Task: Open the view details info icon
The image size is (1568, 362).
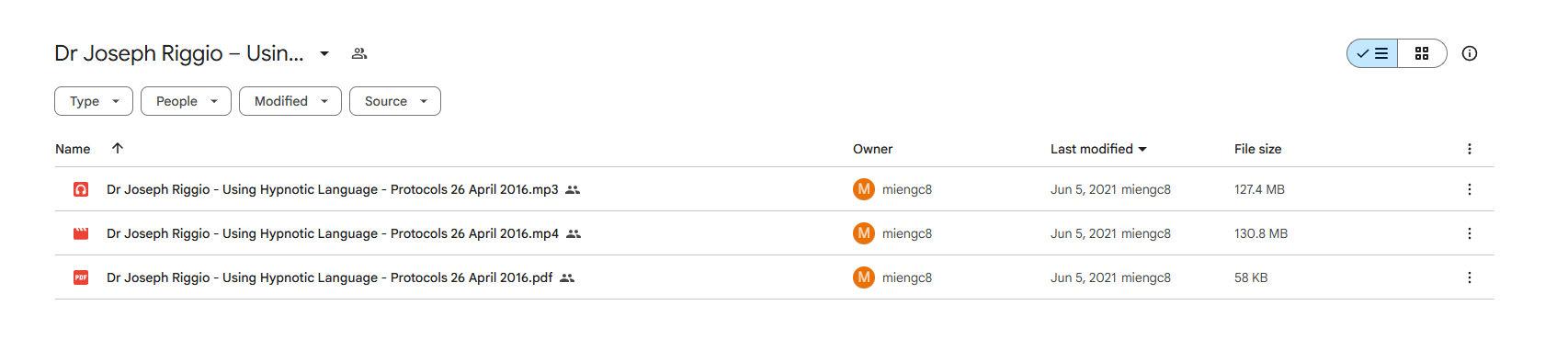Action: point(1470,53)
